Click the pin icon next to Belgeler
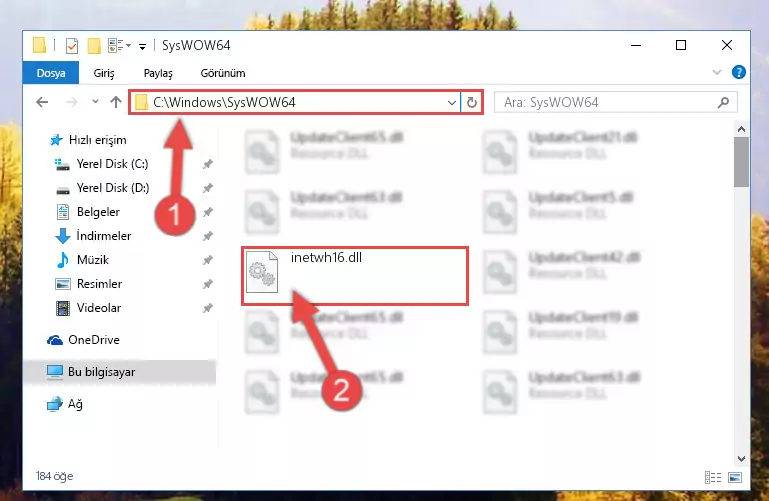The image size is (769, 501). [x=208, y=212]
